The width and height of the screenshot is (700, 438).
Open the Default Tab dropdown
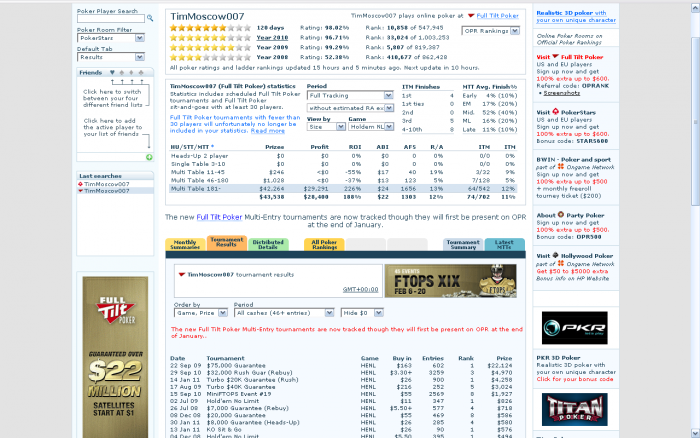click(x=111, y=57)
